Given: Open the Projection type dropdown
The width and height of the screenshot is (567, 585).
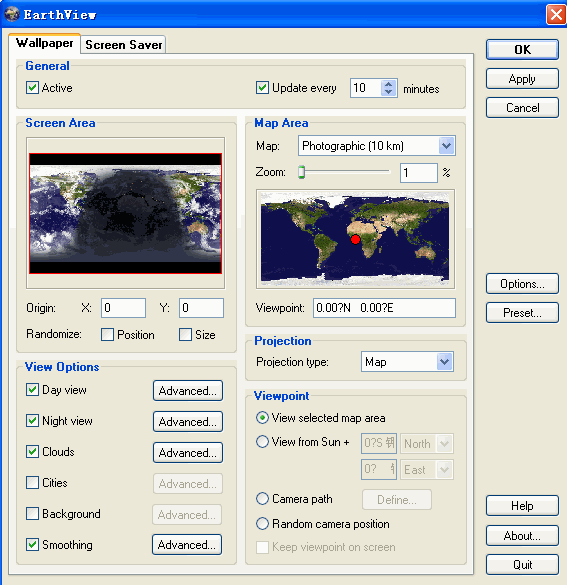Looking at the screenshot, I should [444, 361].
